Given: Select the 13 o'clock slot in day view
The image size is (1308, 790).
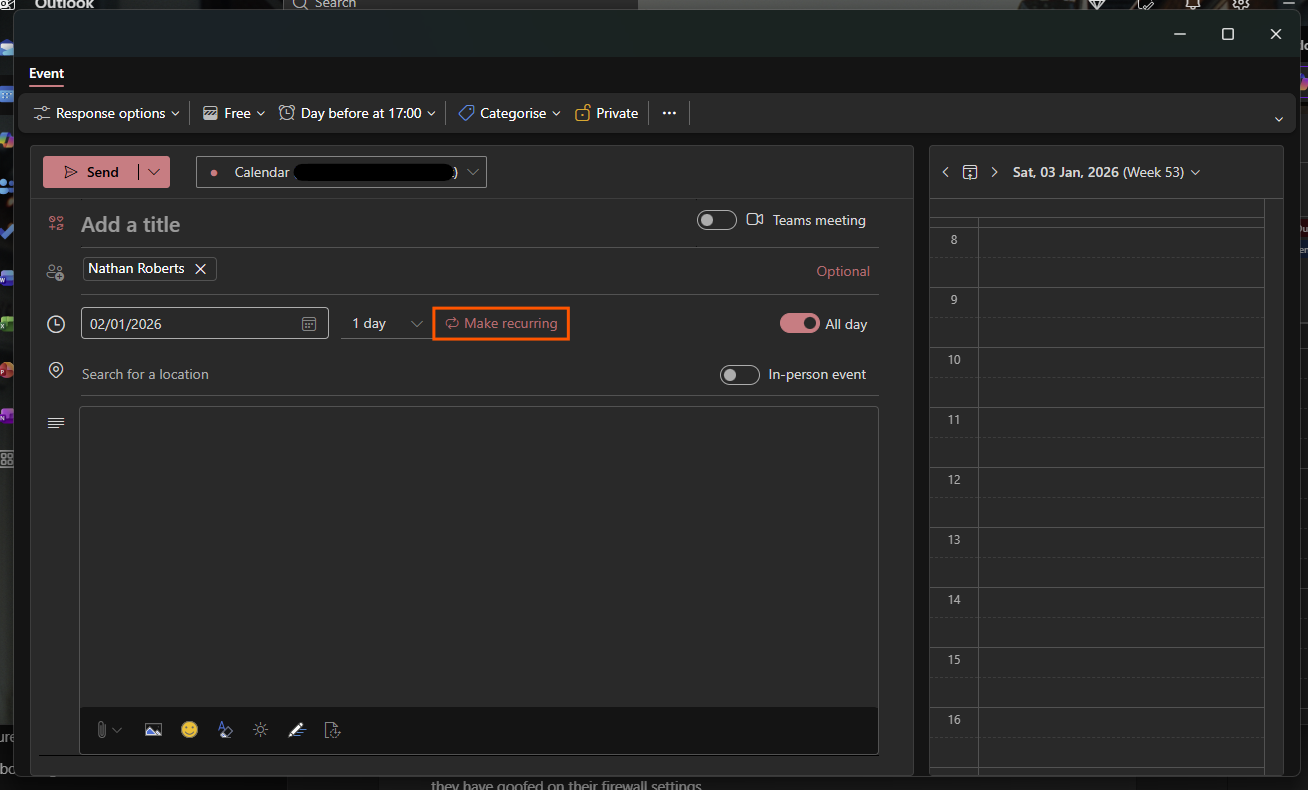Looking at the screenshot, I should pos(1120,557).
